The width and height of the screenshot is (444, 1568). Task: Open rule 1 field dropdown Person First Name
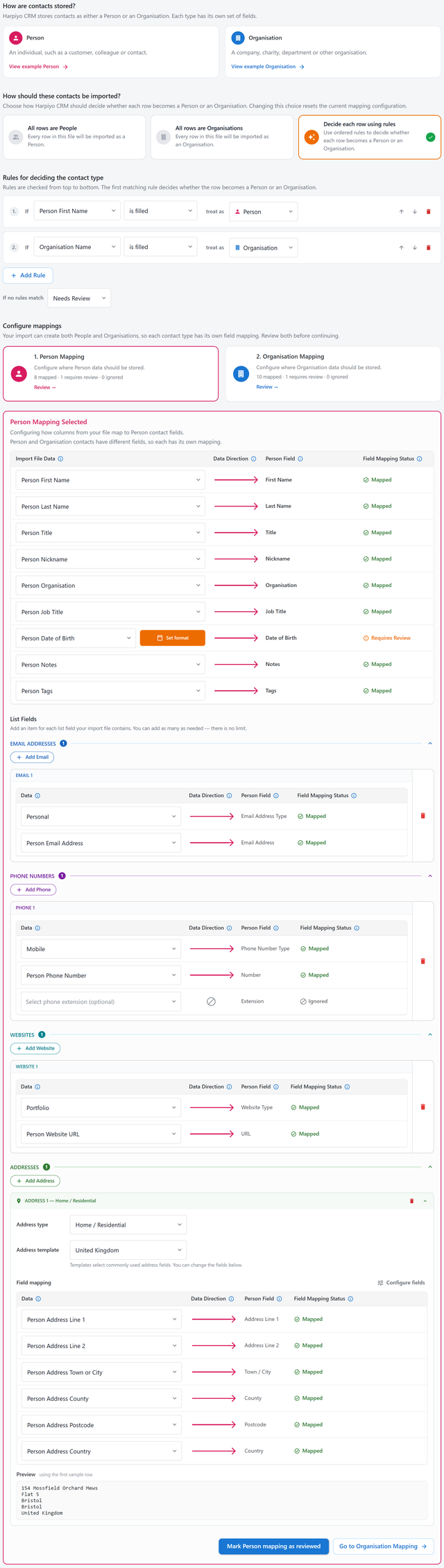tap(77, 211)
